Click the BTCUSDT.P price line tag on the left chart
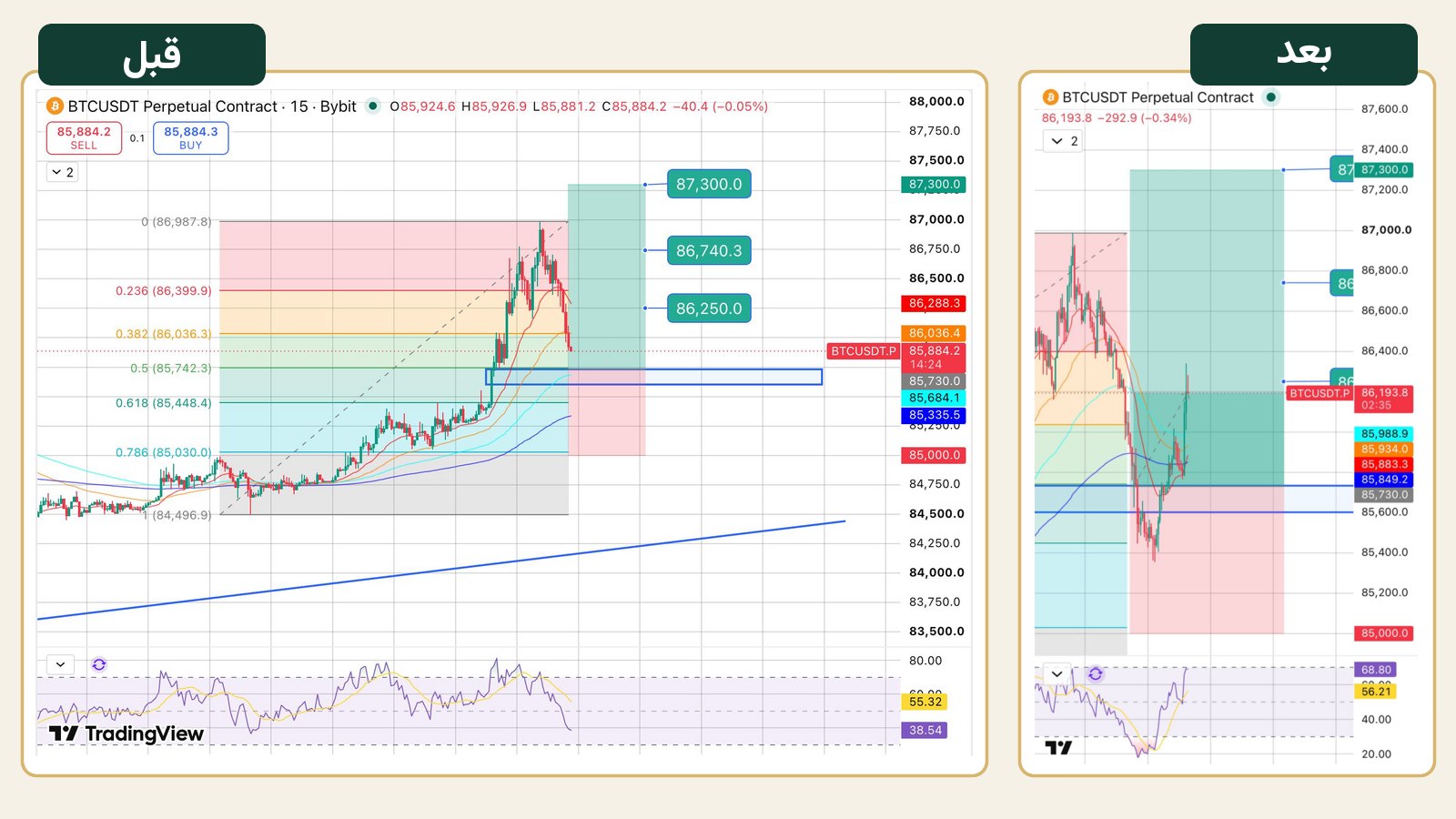This screenshot has height=819, width=1456. pos(864,351)
